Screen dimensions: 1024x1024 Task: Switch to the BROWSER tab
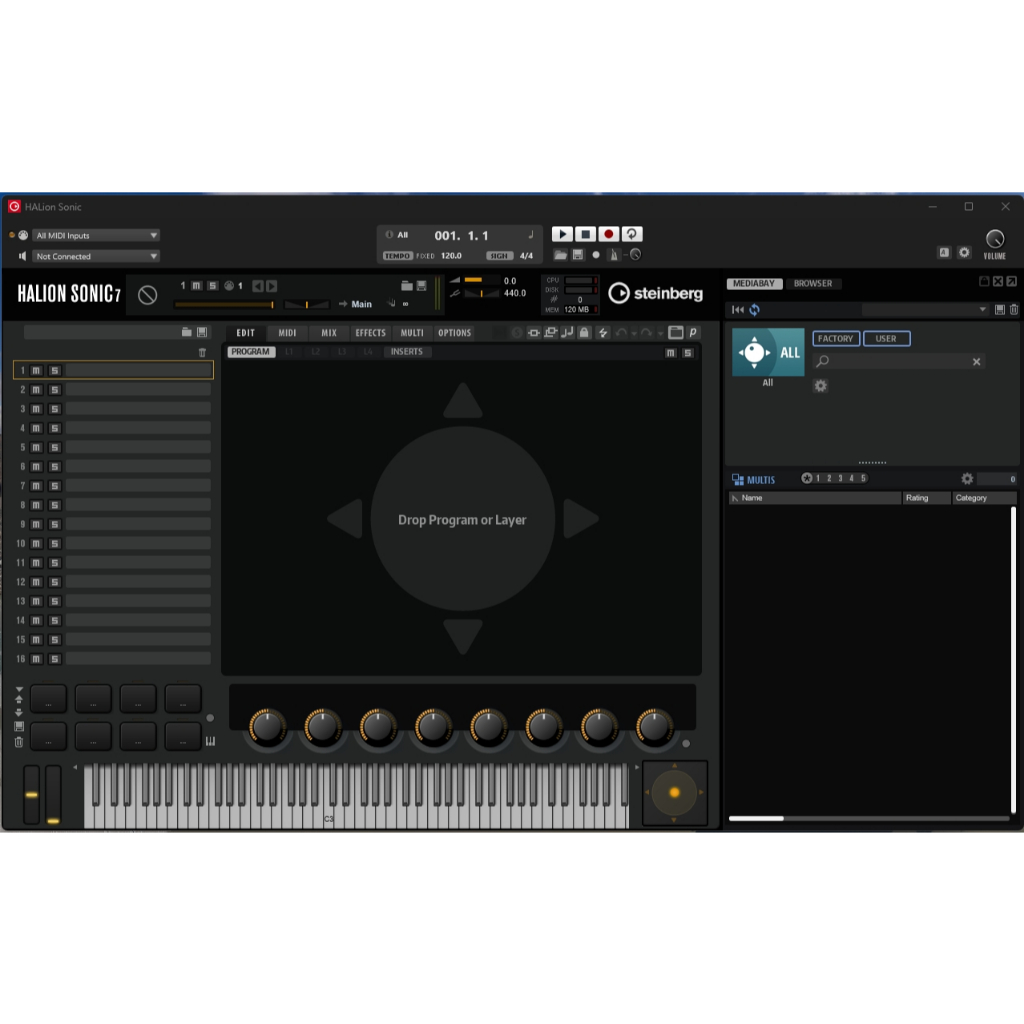click(x=812, y=283)
